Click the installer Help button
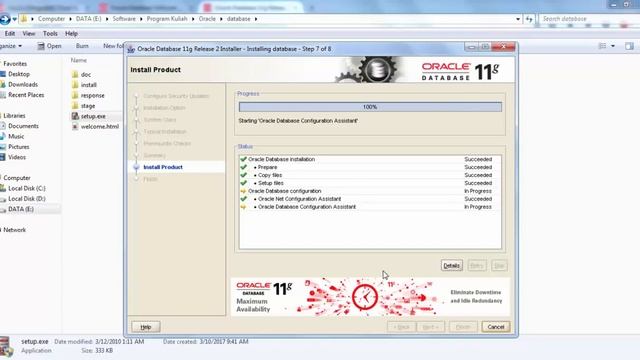Image resolution: width=640 pixels, height=360 pixels. click(146, 327)
